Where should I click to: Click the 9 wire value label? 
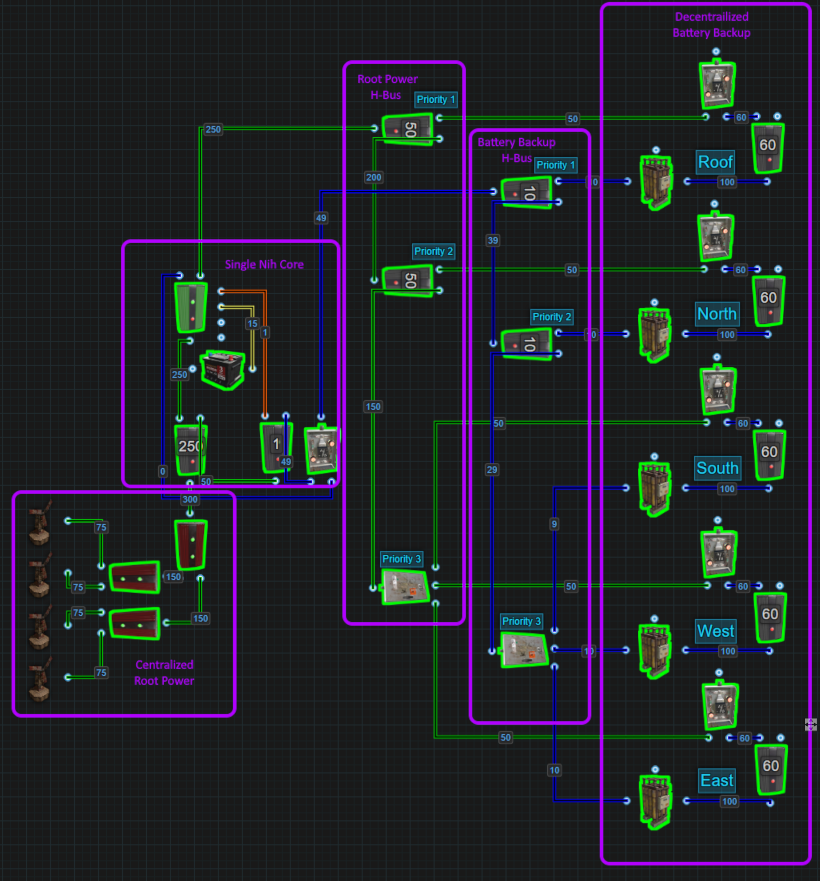coord(554,524)
